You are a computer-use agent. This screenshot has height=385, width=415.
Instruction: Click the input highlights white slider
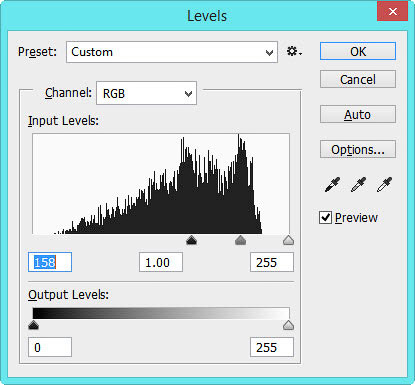tap(288, 240)
